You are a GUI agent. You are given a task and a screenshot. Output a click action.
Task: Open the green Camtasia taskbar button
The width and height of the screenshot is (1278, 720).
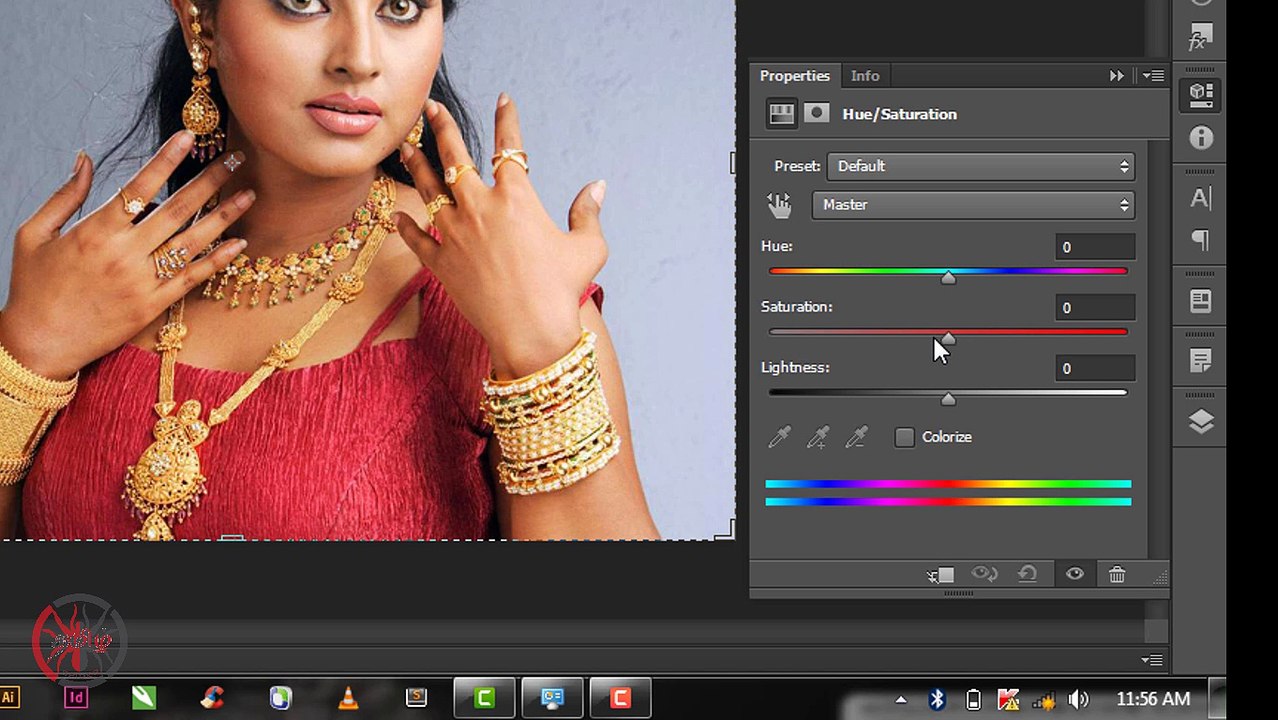tap(484, 698)
